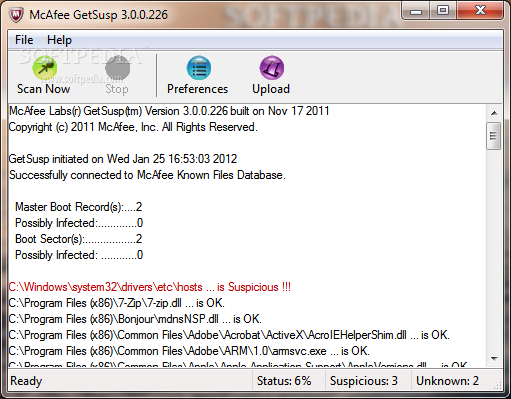Click the vertical scrollbar thumb
The image size is (511, 399).
click(x=494, y=136)
